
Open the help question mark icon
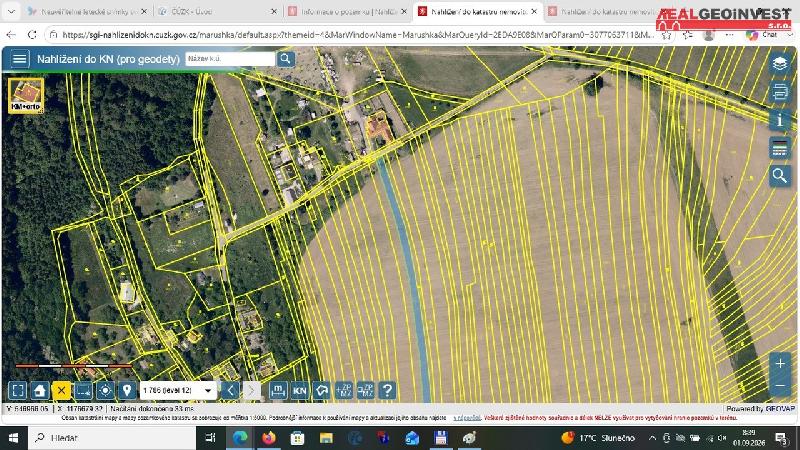[387, 391]
